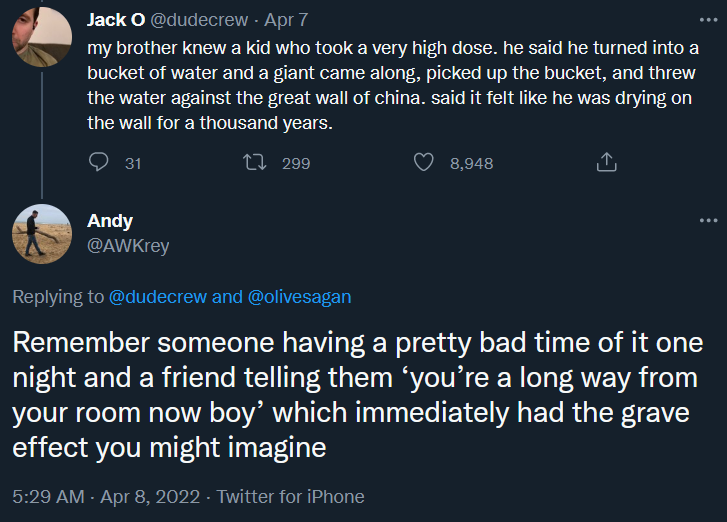This screenshot has width=727, height=522.
Task: Open Andy's profile picture
Action: pos(40,237)
